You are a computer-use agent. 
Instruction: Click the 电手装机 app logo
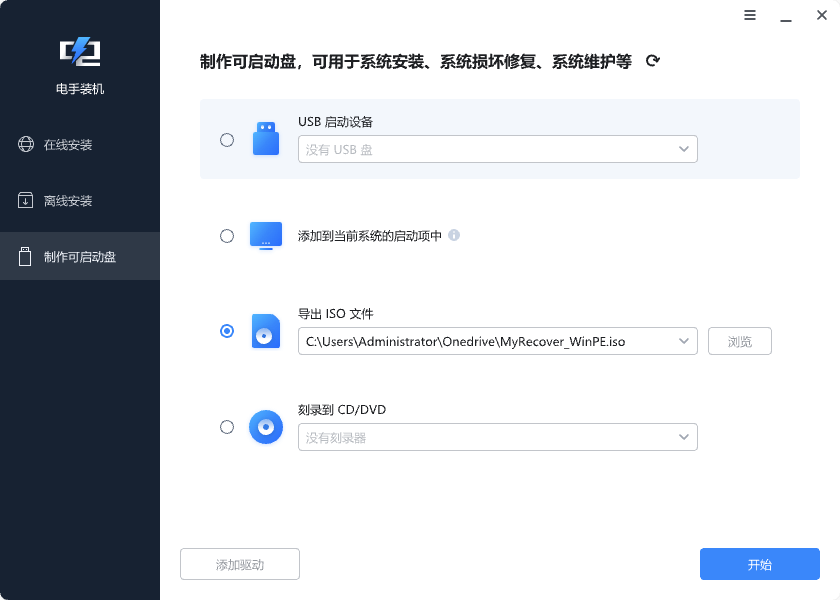click(80, 50)
